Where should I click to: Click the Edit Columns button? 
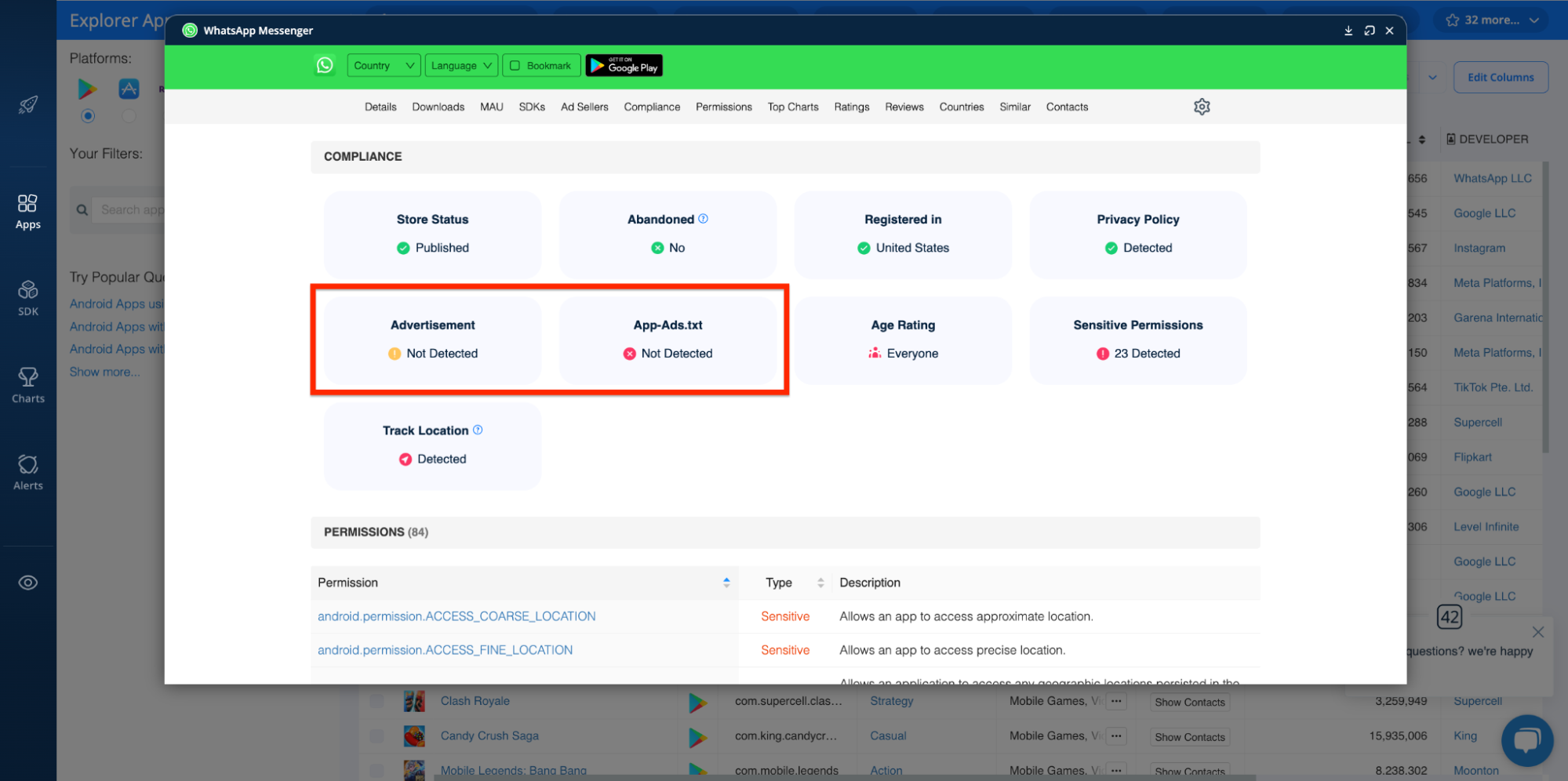(x=1501, y=77)
